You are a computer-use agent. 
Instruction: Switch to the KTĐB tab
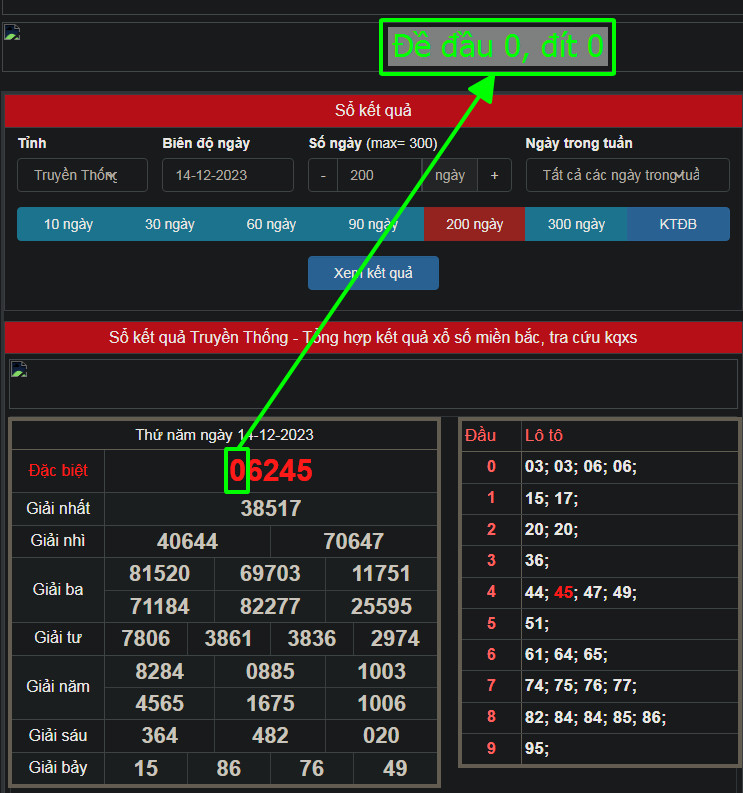point(678,224)
